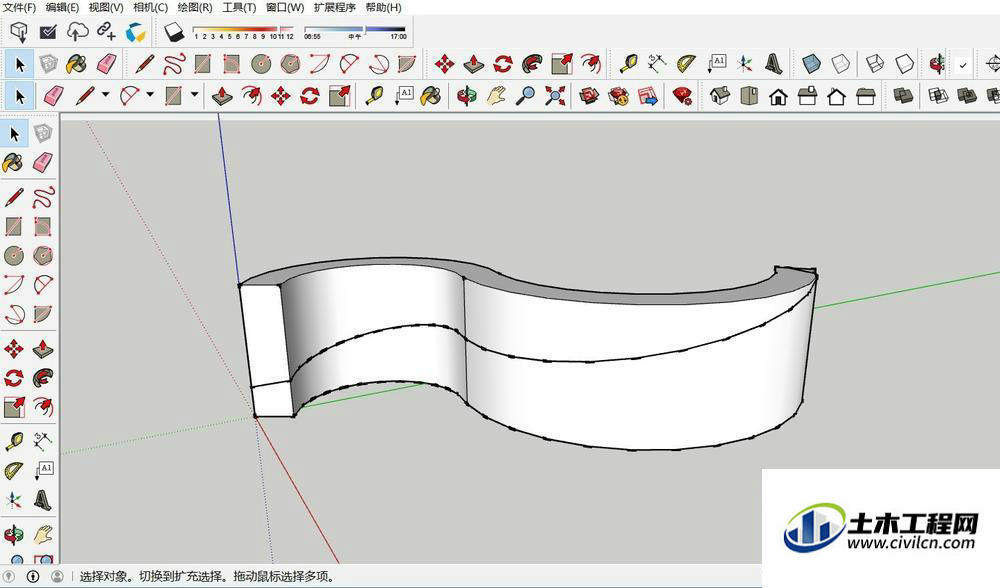Select Pie tool in left tool palette
Image resolution: width=1000 pixels, height=588 pixels.
(43, 314)
